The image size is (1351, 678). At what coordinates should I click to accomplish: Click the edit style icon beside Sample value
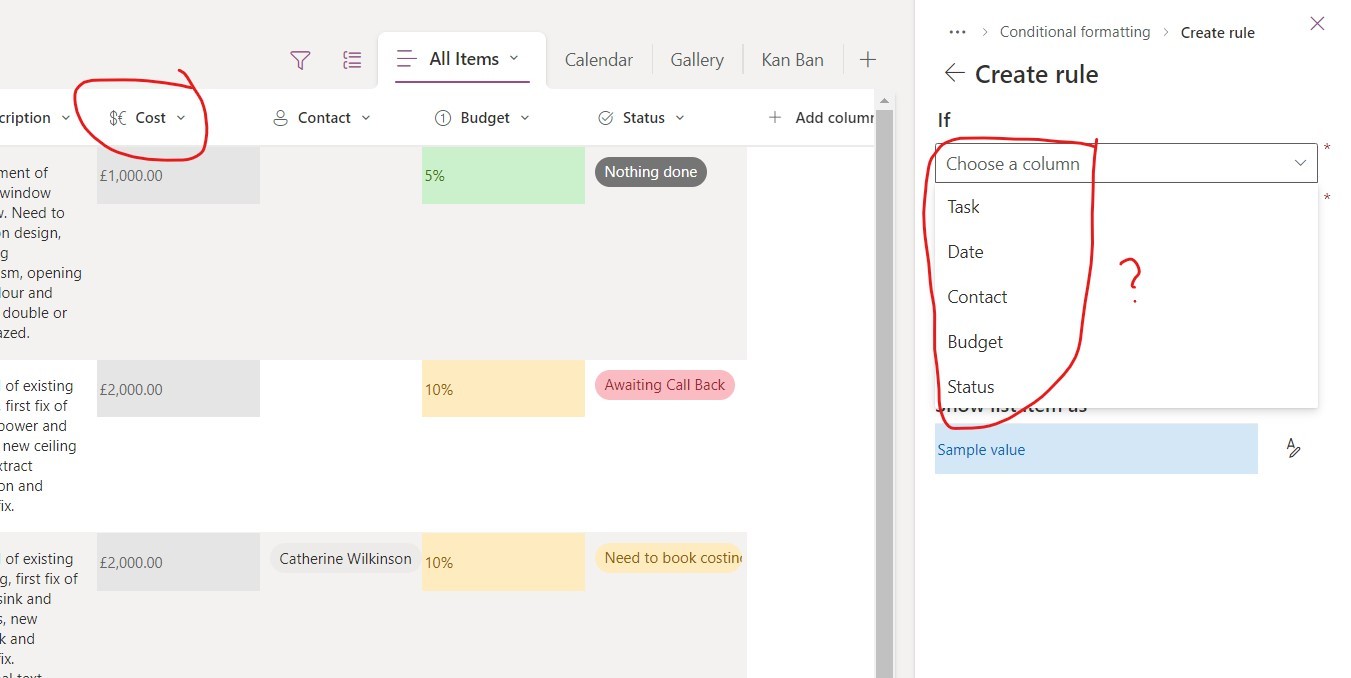[x=1293, y=448]
